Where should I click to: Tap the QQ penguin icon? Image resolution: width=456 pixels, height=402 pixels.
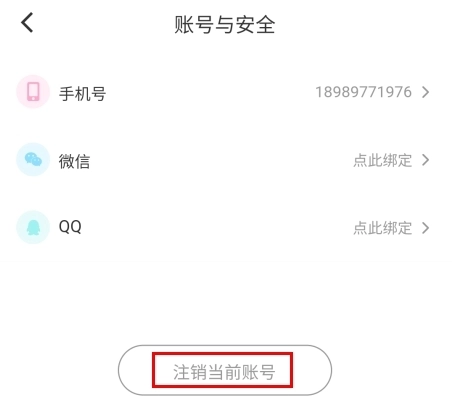[33, 227]
